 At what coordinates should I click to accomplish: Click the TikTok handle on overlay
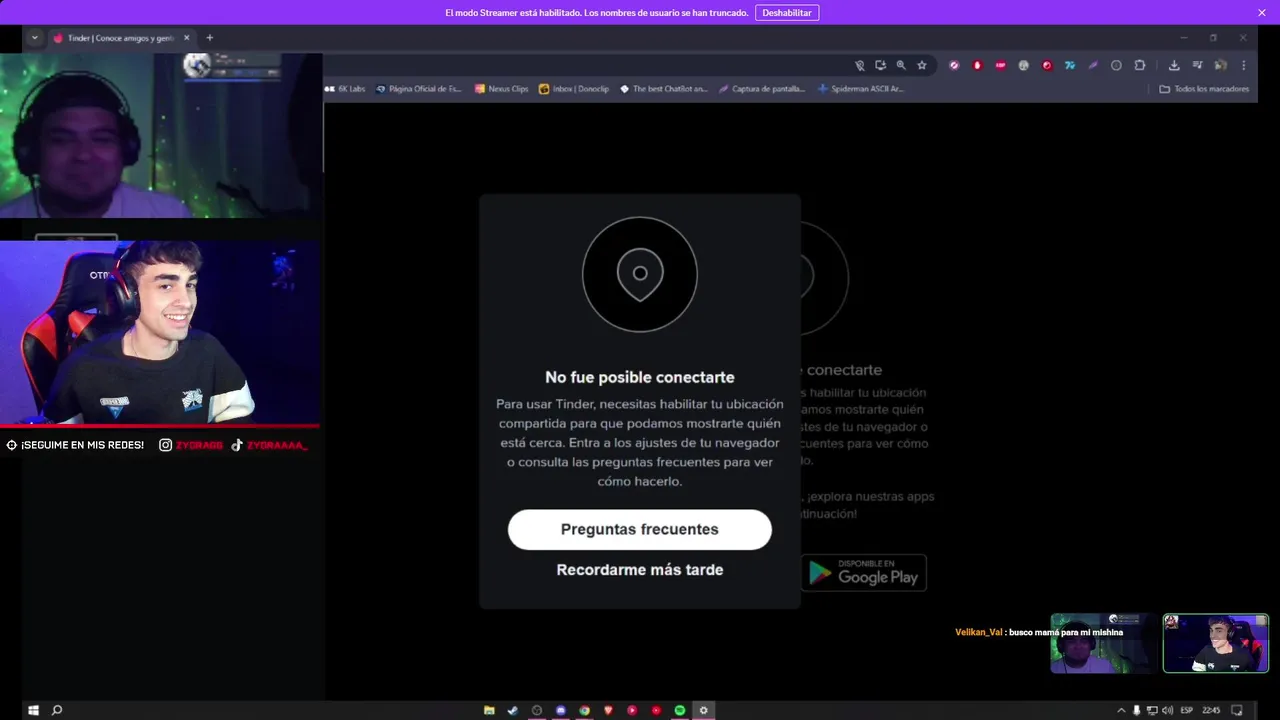point(269,445)
